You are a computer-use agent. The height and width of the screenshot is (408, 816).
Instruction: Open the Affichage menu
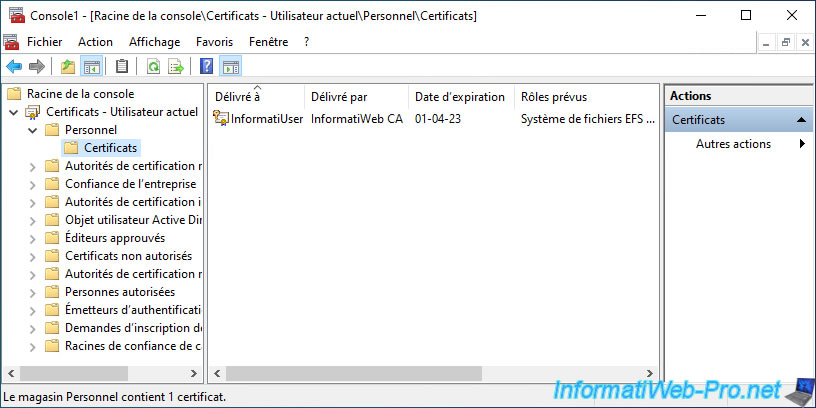click(x=154, y=42)
